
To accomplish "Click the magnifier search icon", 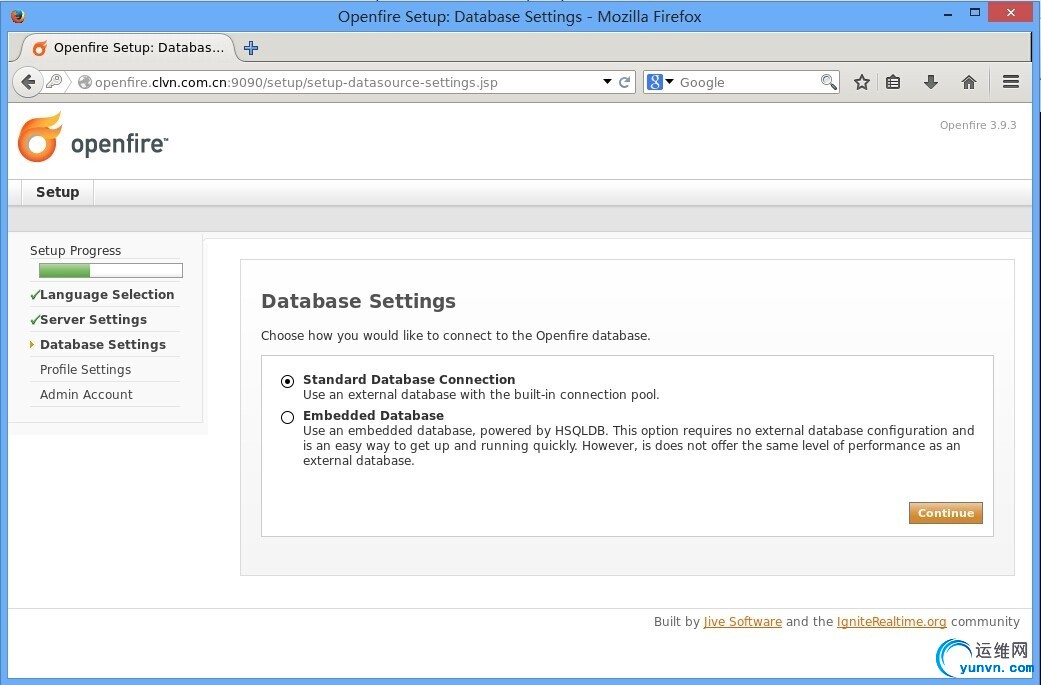I will [x=828, y=82].
